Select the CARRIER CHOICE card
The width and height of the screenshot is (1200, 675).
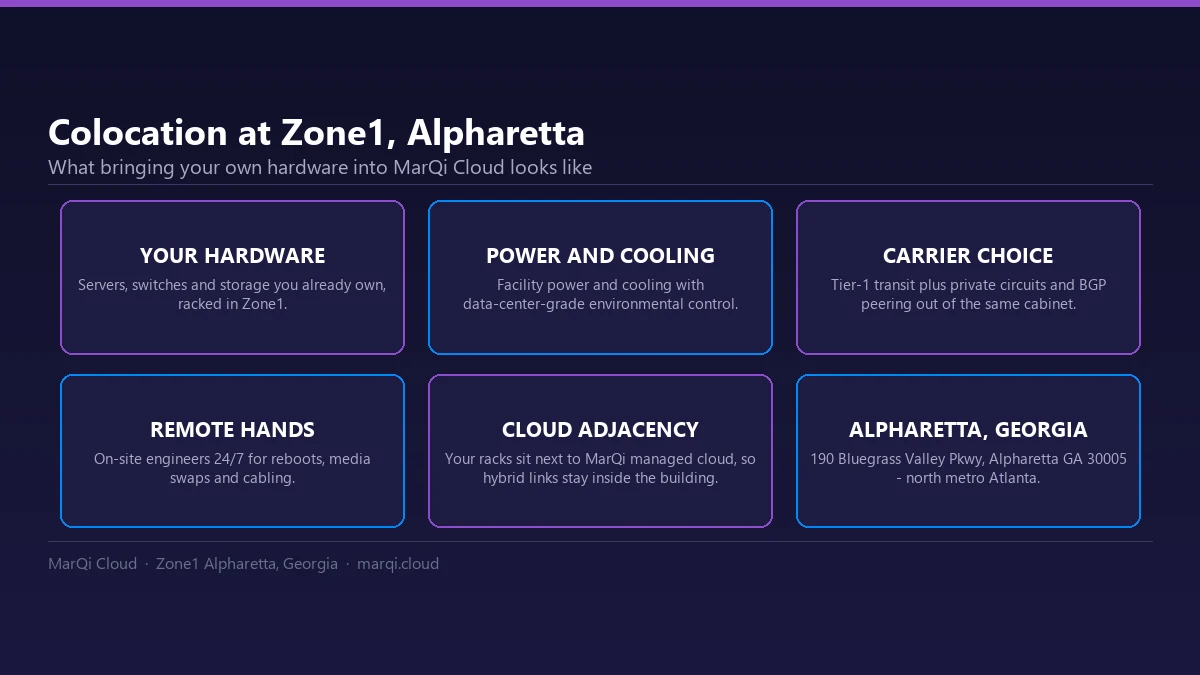[x=968, y=278]
